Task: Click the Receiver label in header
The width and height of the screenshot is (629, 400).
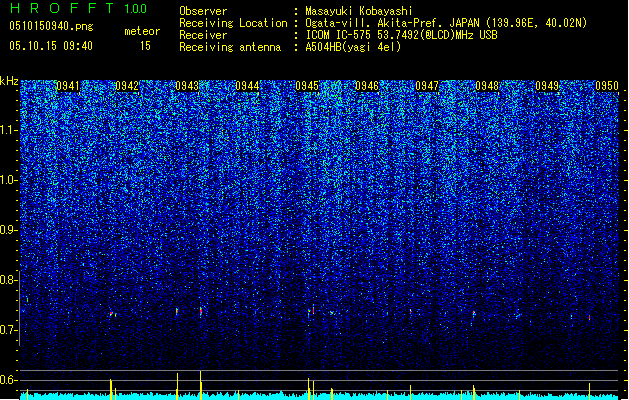Action: (203, 35)
